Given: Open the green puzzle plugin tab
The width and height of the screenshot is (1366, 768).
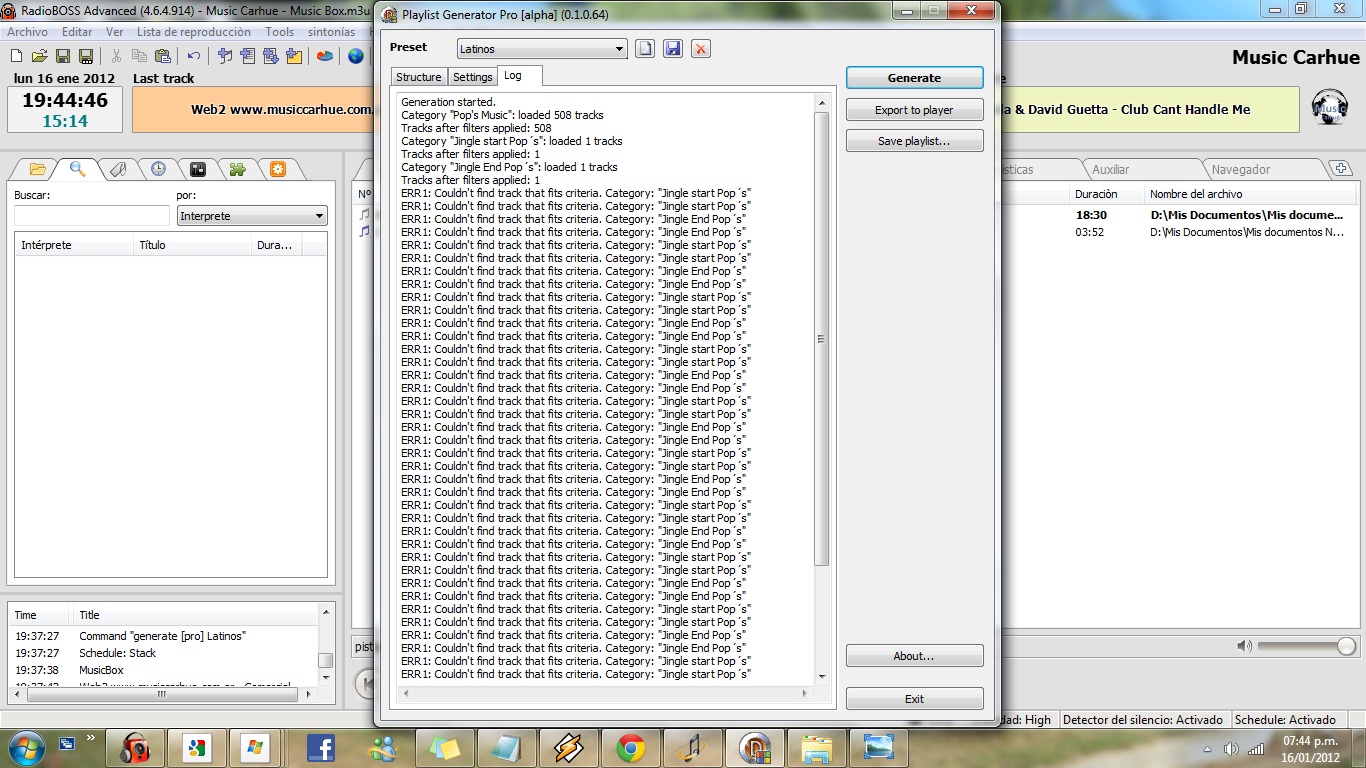Looking at the screenshot, I should (238, 169).
